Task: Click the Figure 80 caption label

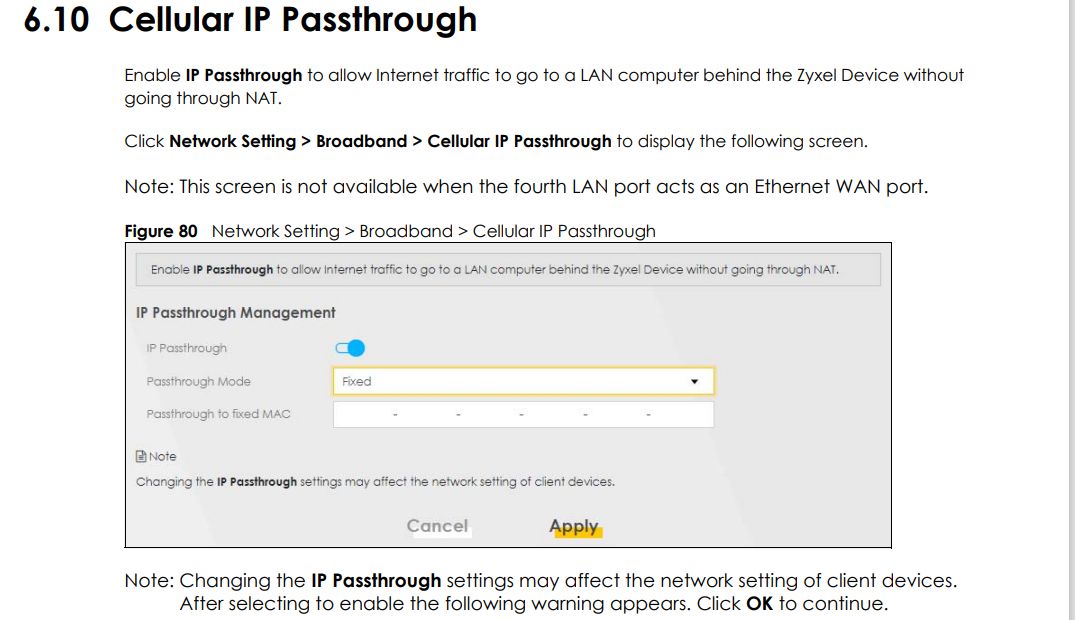Action: [x=161, y=231]
